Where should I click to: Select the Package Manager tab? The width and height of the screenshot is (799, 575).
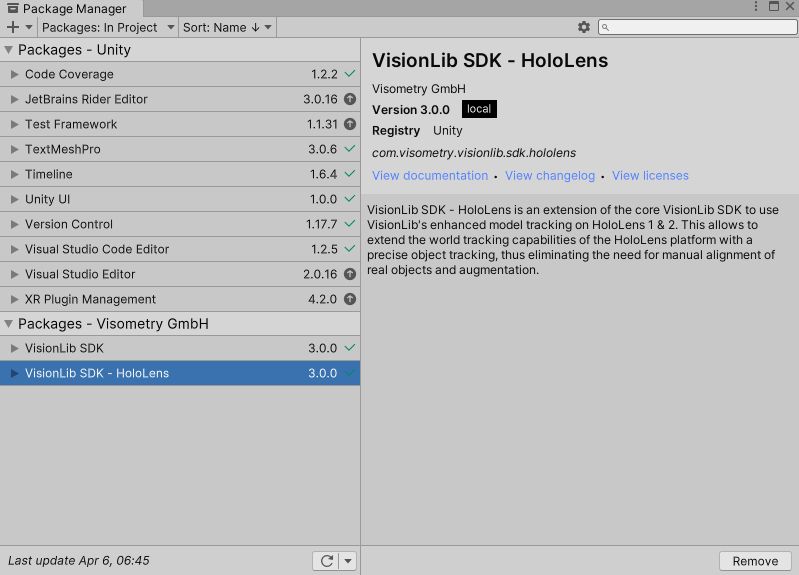pos(71,9)
